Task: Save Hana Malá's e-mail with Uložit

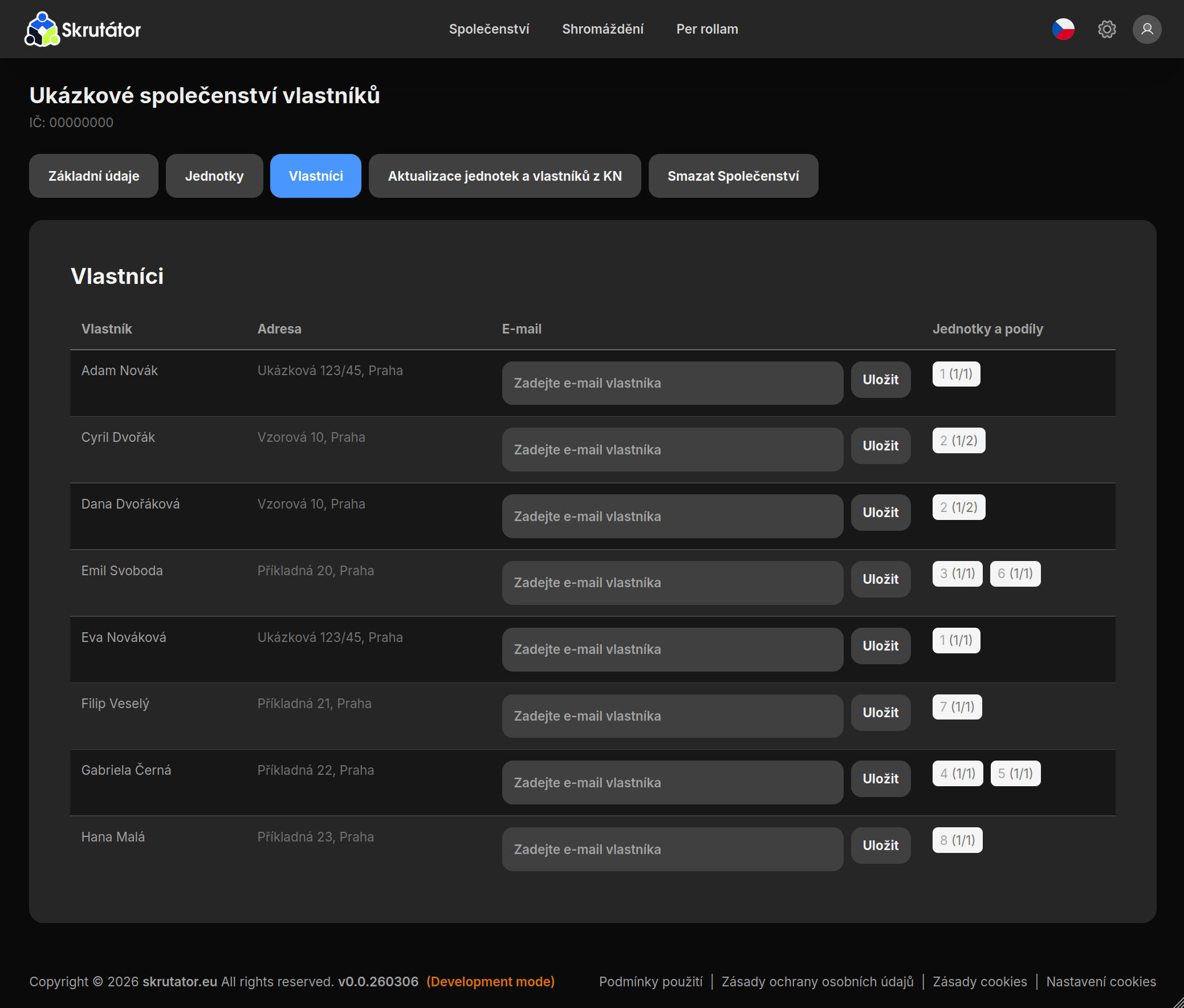Action: 881,845
